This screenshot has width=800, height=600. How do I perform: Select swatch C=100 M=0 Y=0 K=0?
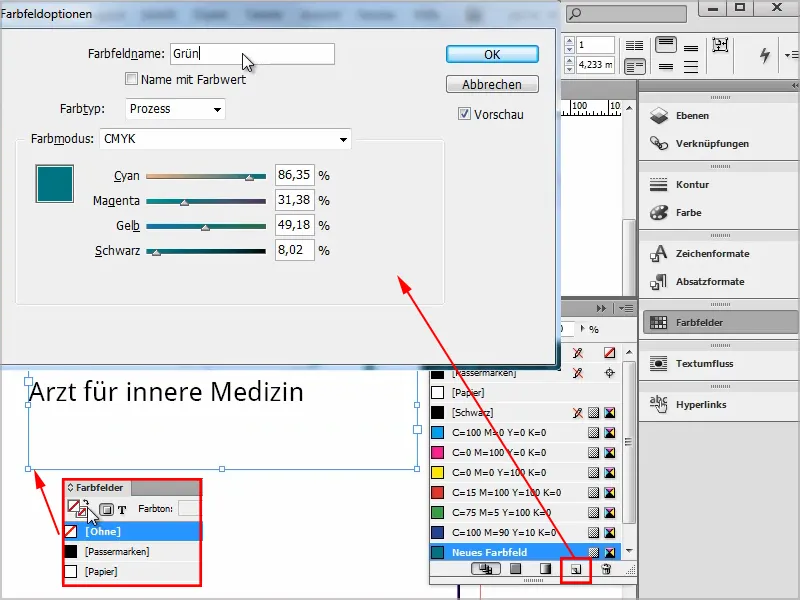point(526,433)
